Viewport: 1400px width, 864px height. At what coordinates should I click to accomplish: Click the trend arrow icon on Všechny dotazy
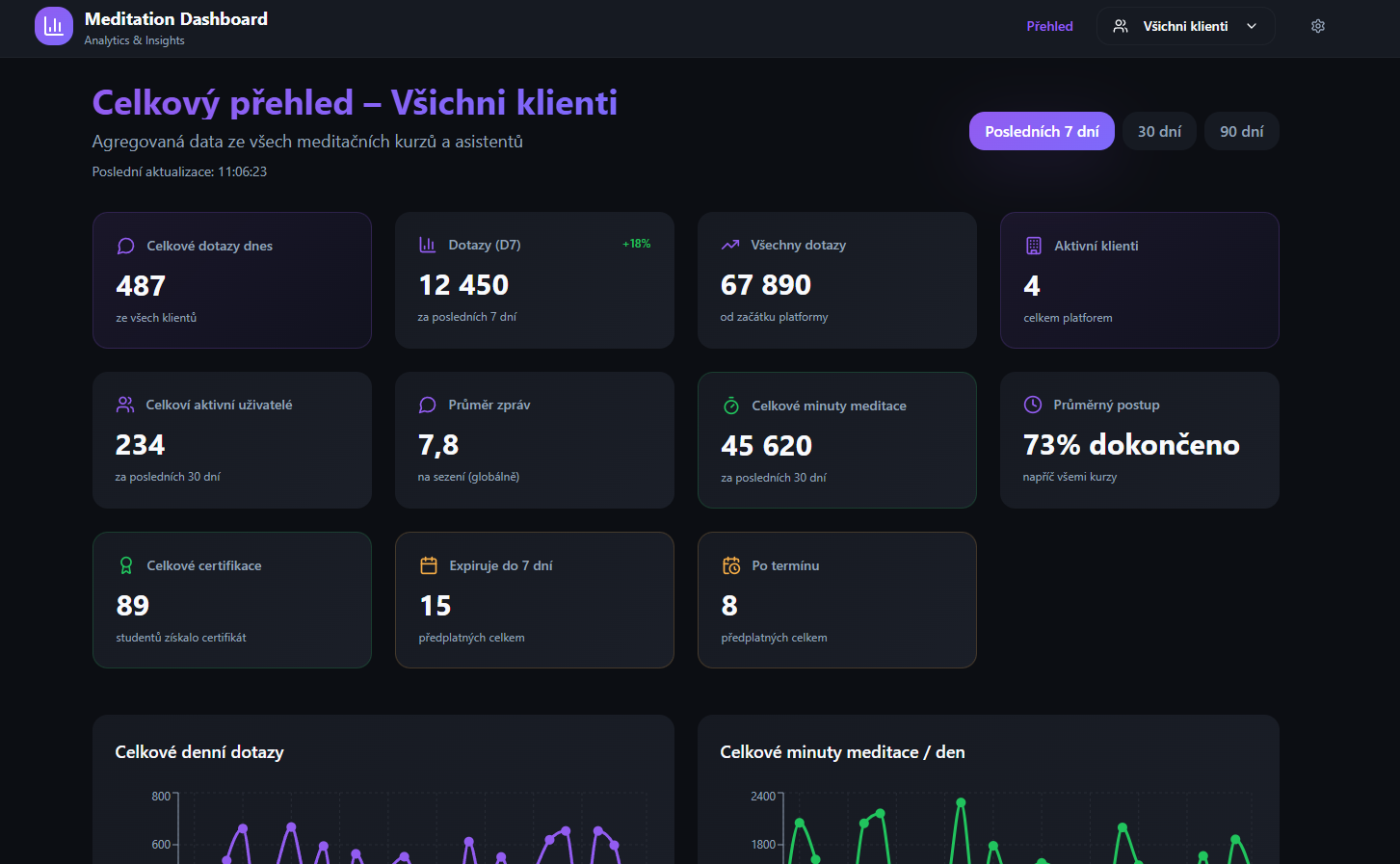click(x=730, y=245)
